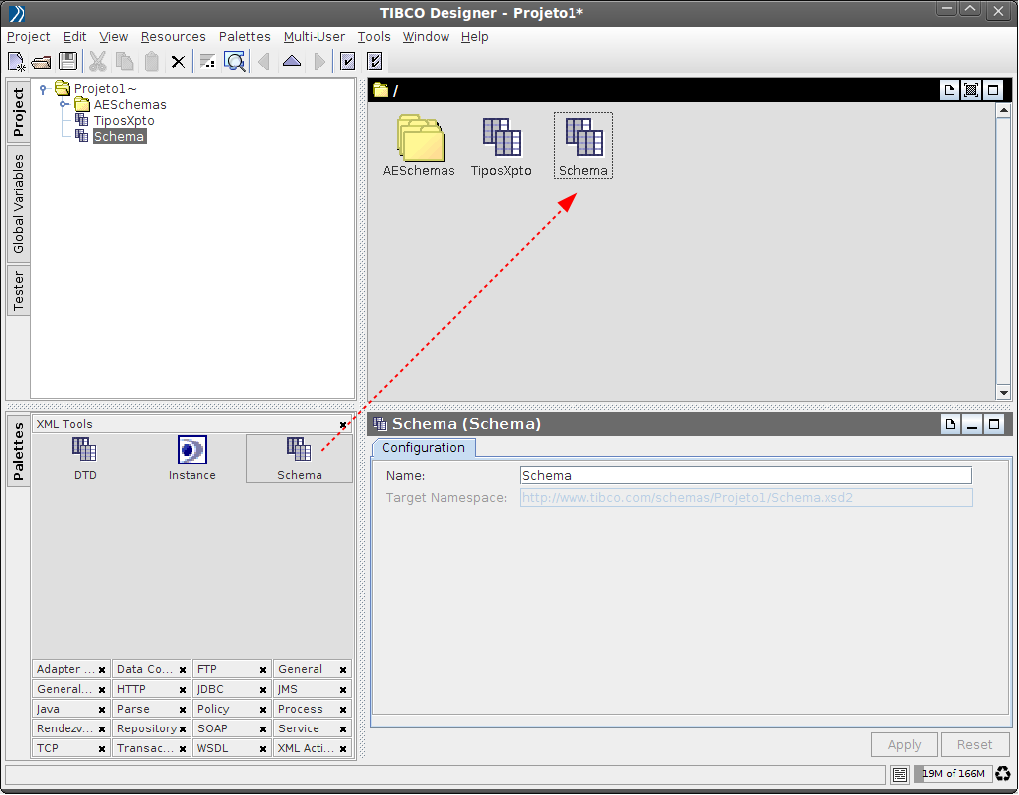This screenshot has height=795, width=1019.
Task: Click the up-triangle navigate toolbar icon
Action: (x=291, y=62)
